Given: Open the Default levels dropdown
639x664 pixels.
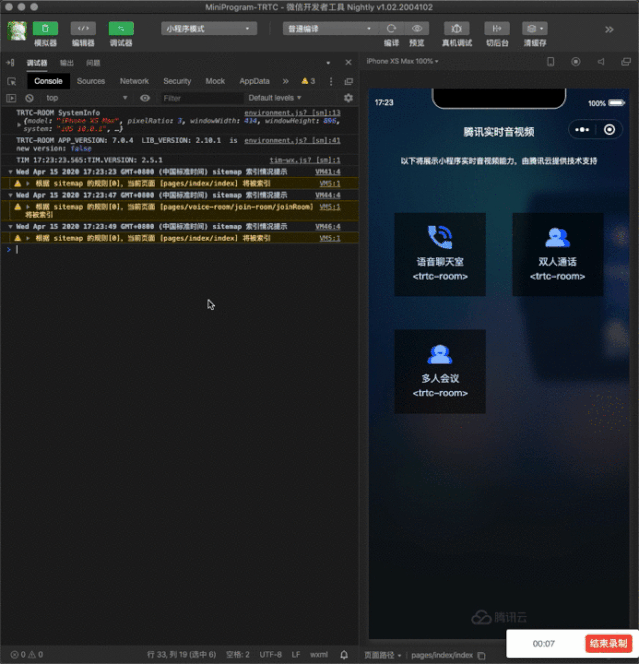Looking at the screenshot, I should 275,98.
